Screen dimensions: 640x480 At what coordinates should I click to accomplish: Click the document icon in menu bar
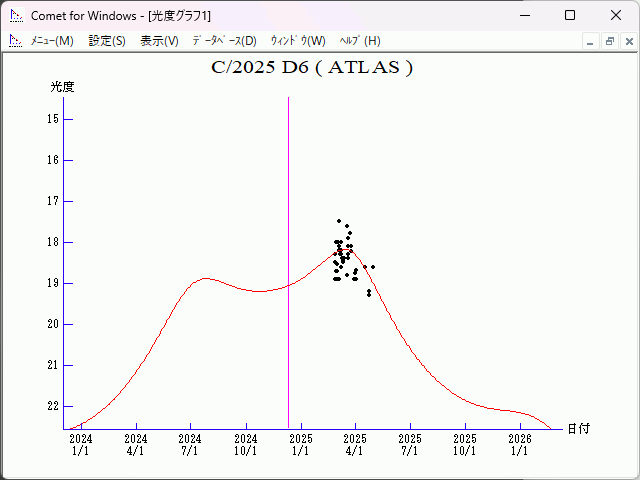coord(15,41)
